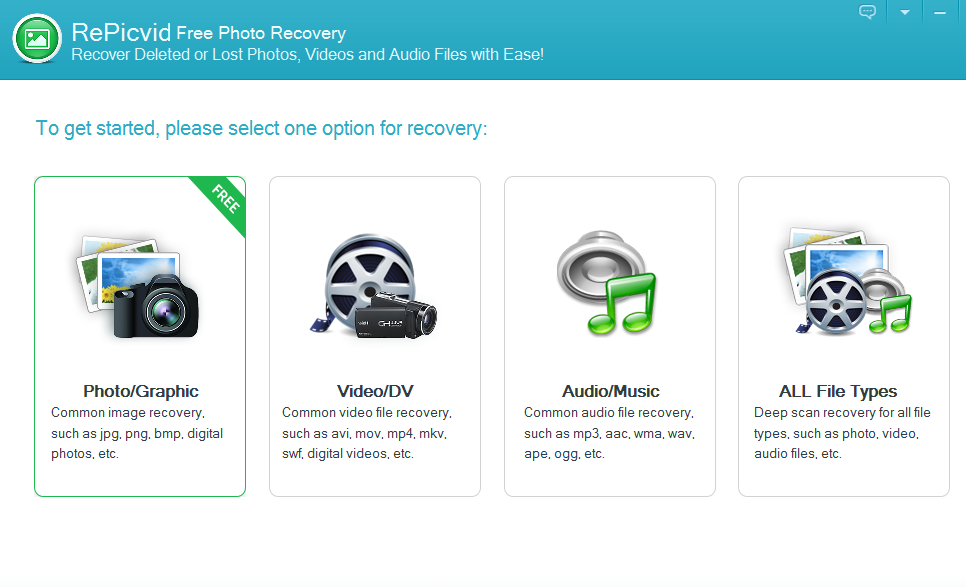The height and width of the screenshot is (587, 966).
Task: Click the Recover Deleted or Lost Photos tagline
Action: click(x=307, y=55)
